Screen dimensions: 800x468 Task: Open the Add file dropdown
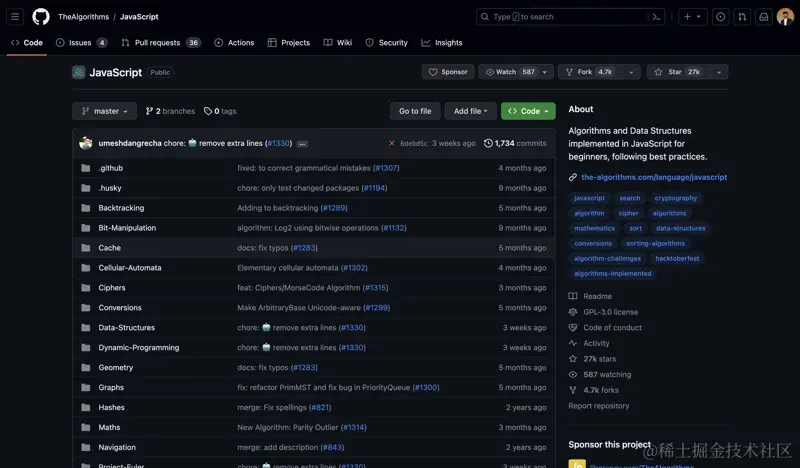coord(470,111)
